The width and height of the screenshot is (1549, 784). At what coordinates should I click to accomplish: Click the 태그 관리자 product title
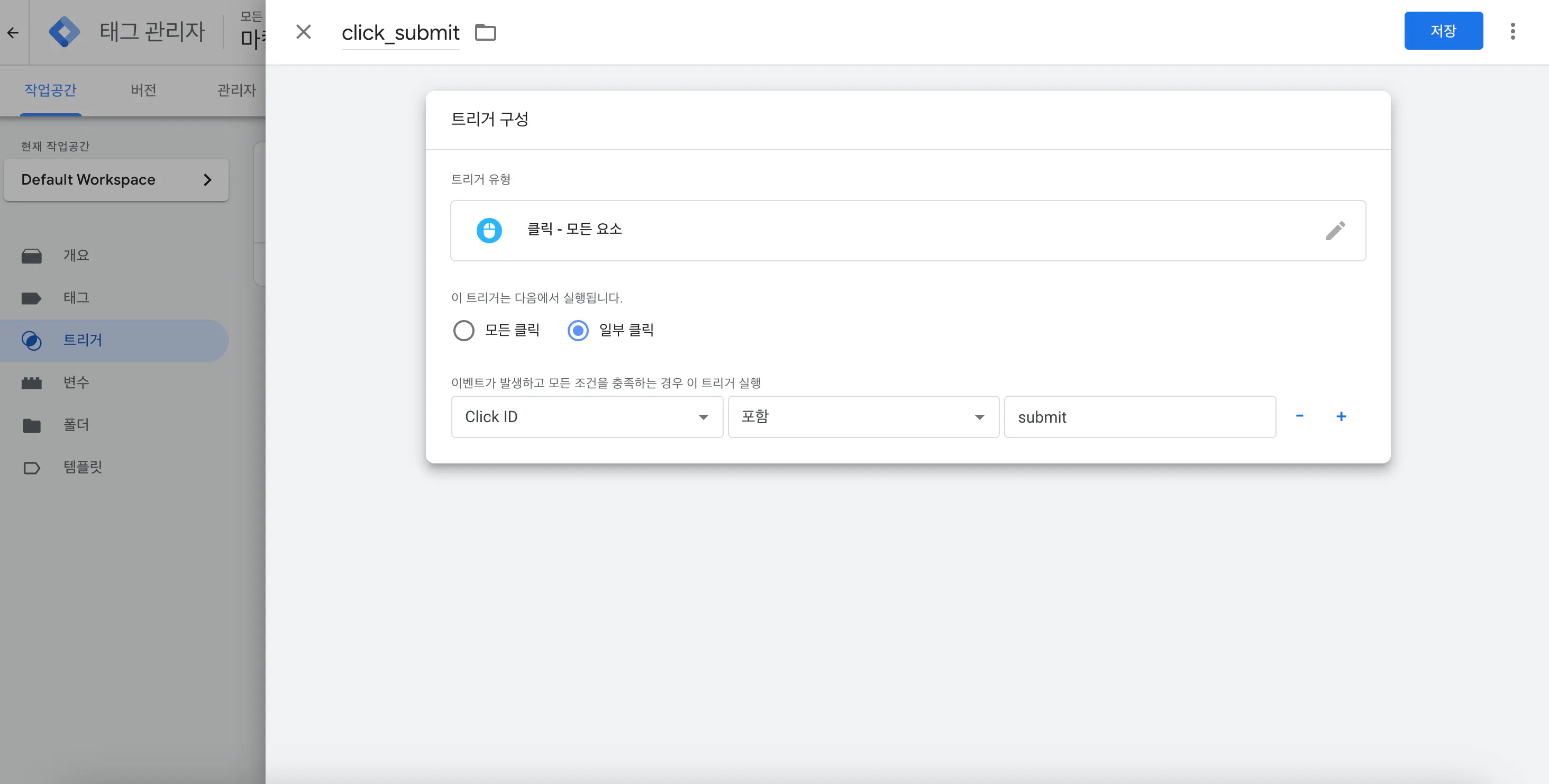[152, 31]
